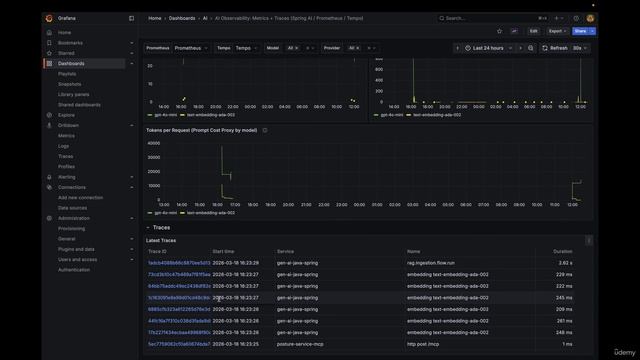Click the Share button

580,31
